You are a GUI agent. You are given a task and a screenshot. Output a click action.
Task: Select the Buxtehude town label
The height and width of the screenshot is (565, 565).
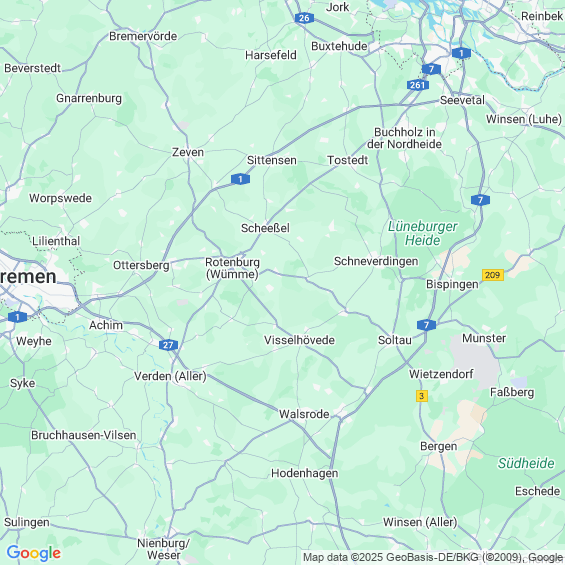click(x=339, y=46)
